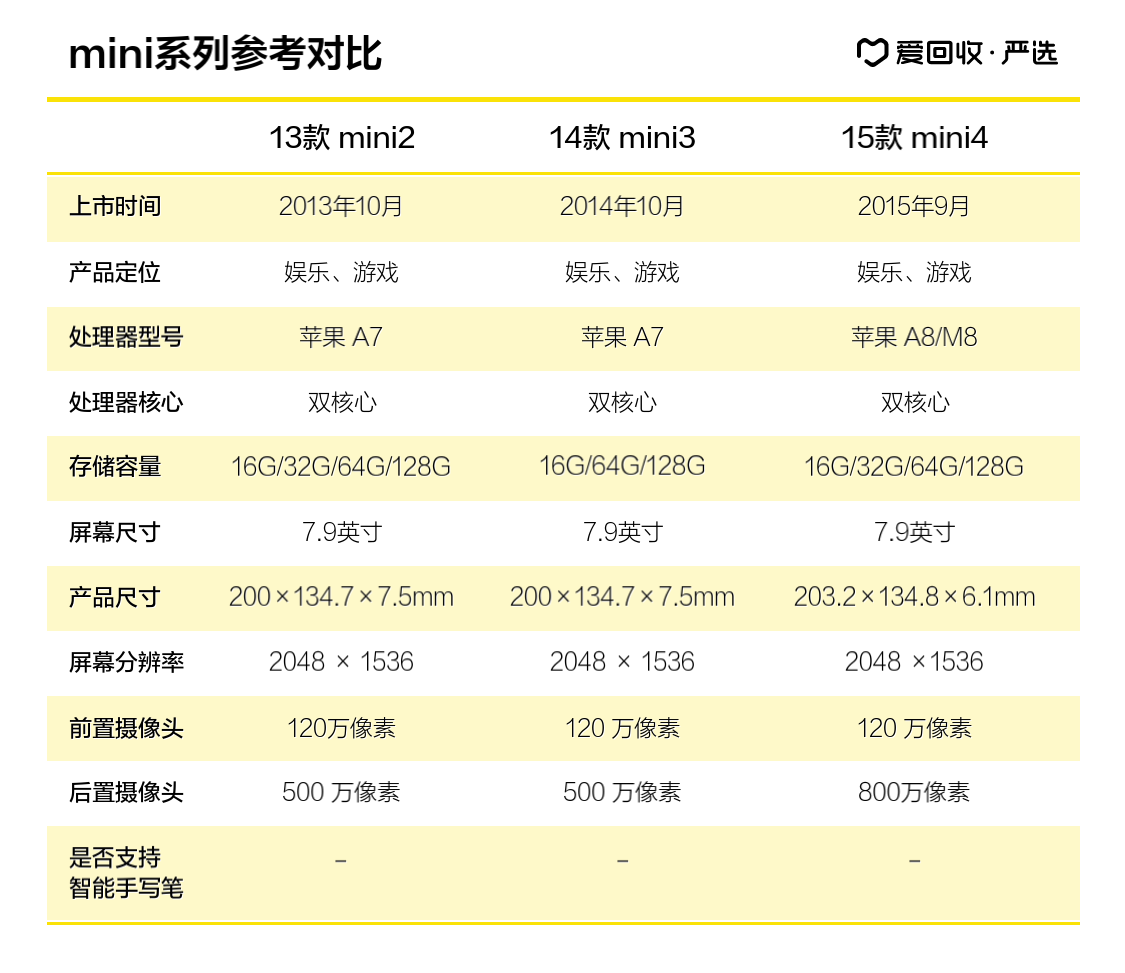The width and height of the screenshot is (1125, 973).
Task: Select the 15款 mini4 column header
Action: (914, 138)
